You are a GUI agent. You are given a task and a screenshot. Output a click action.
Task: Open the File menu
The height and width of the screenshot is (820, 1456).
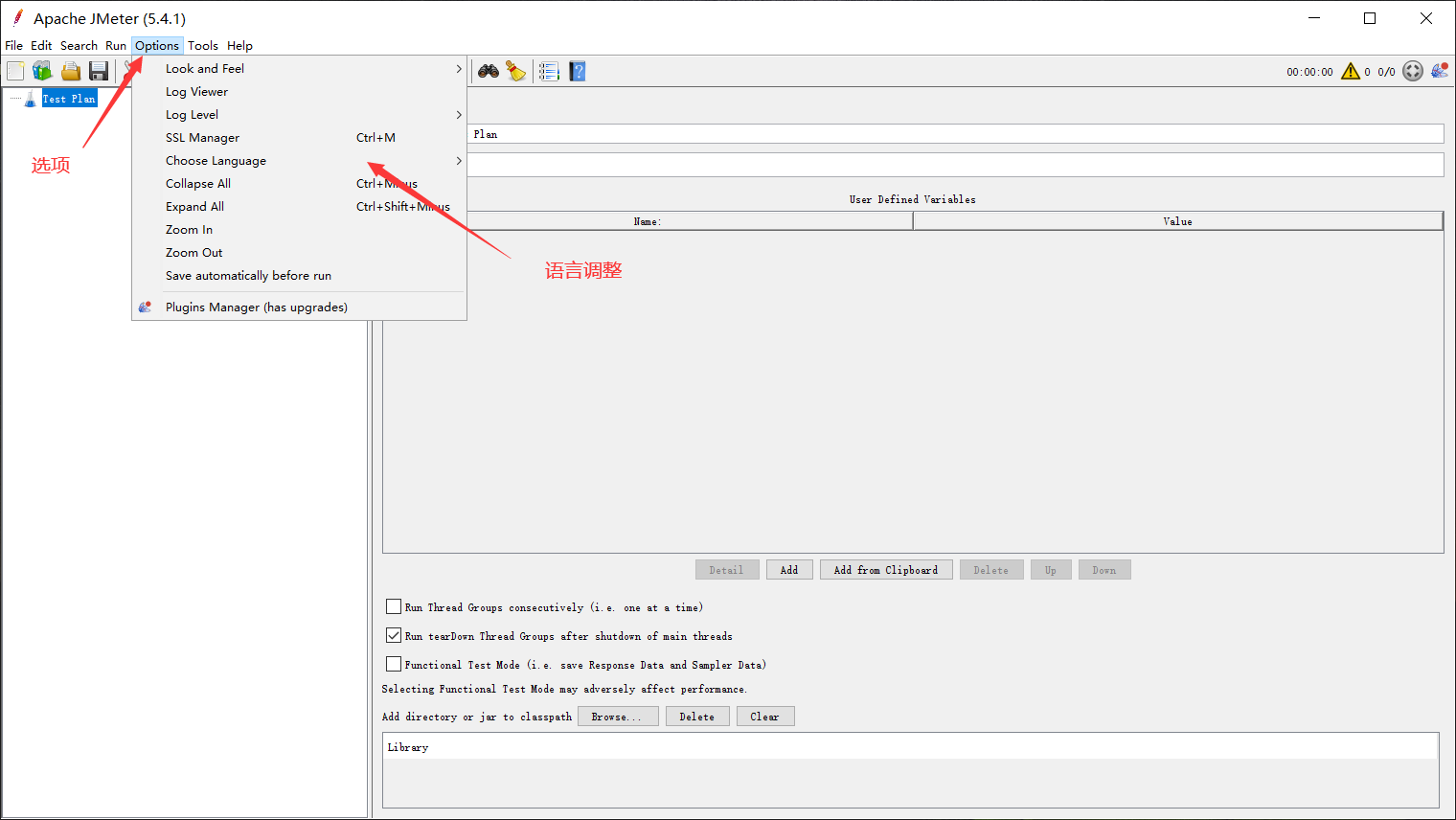tap(14, 46)
